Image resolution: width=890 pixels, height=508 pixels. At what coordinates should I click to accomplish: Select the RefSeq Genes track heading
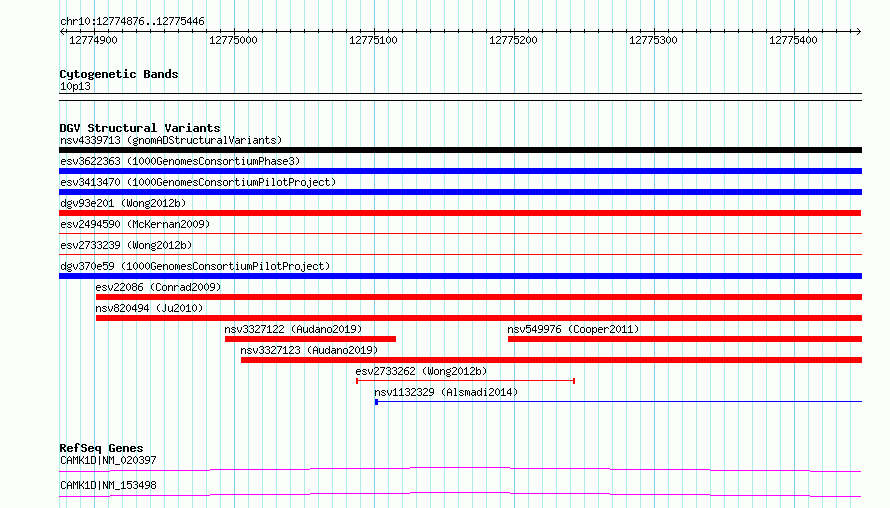[x=101, y=448]
